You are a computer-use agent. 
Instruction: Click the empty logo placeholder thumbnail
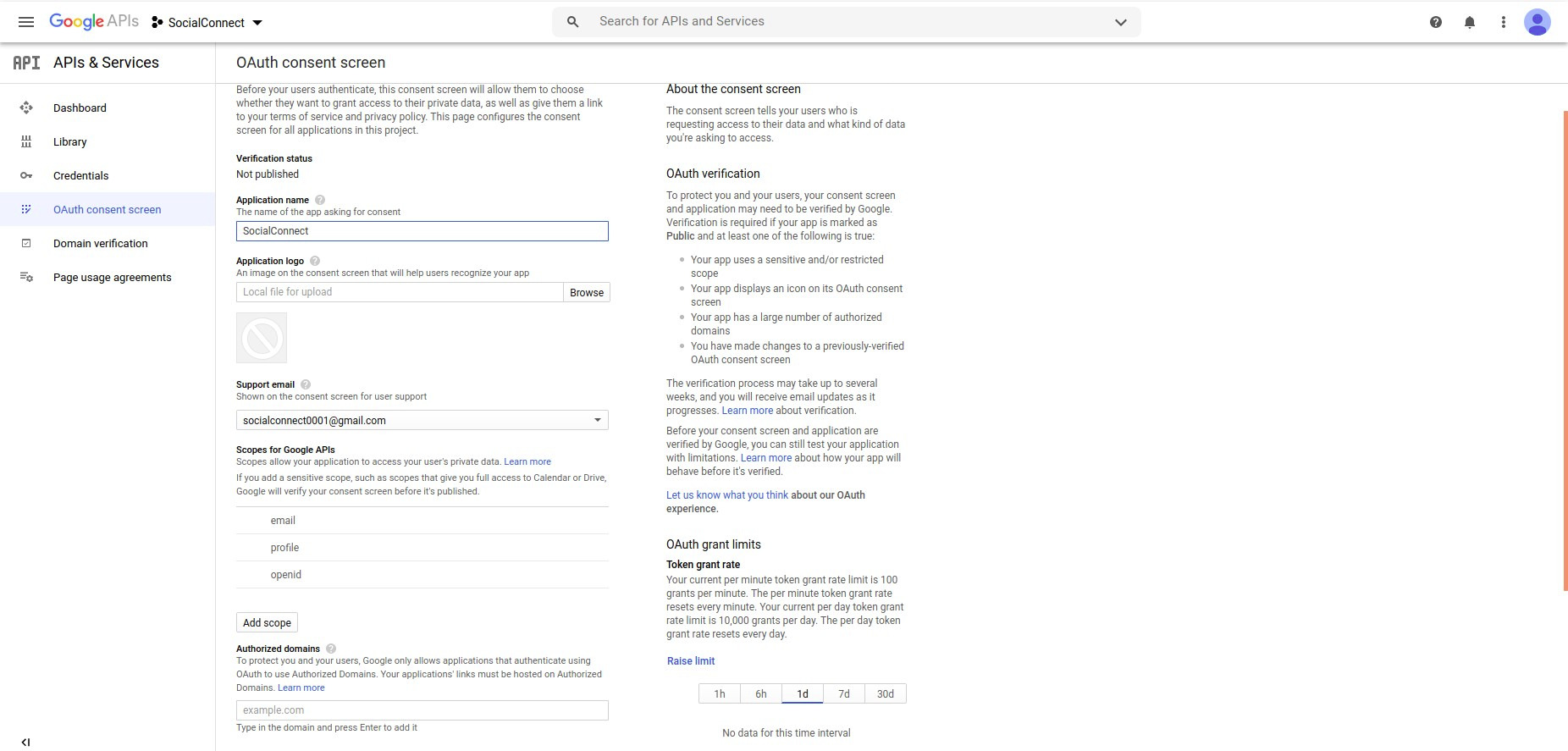tap(262, 338)
